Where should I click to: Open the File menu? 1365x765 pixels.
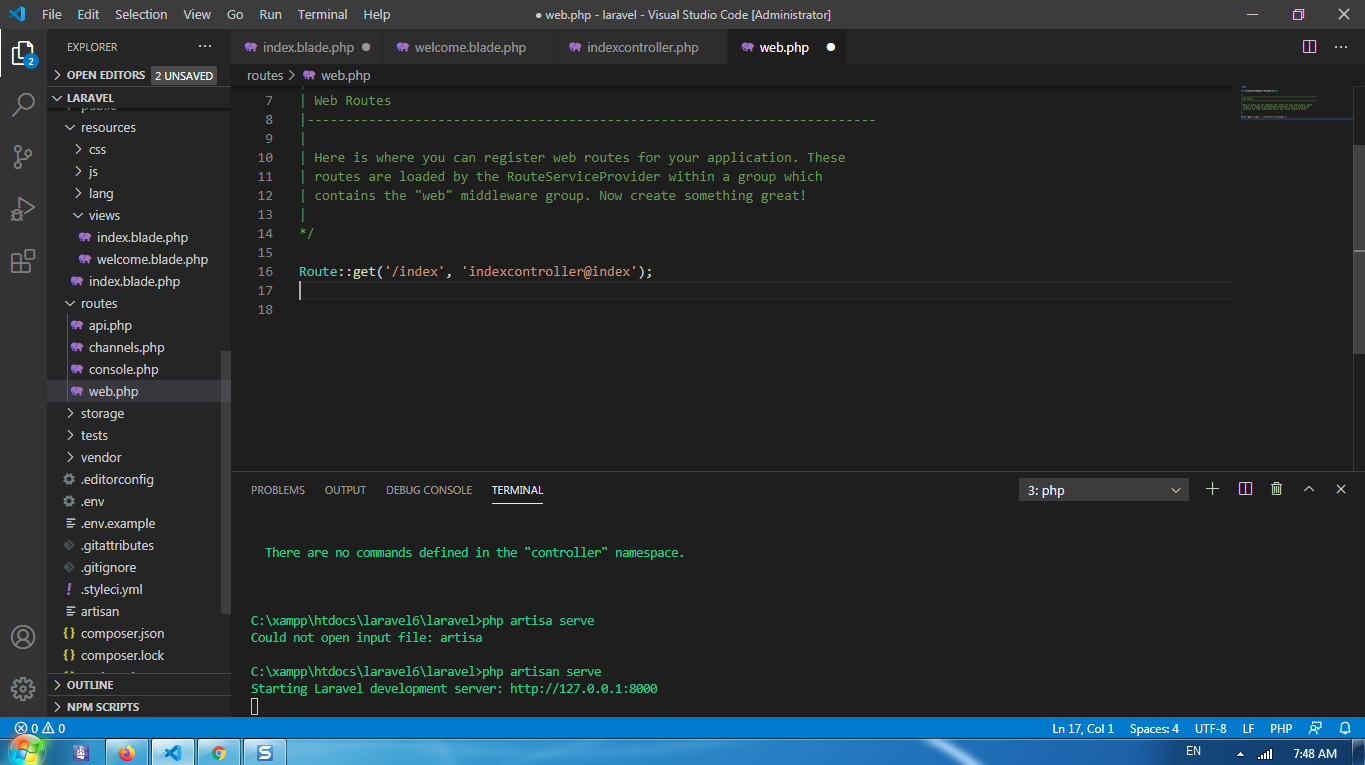click(52, 14)
